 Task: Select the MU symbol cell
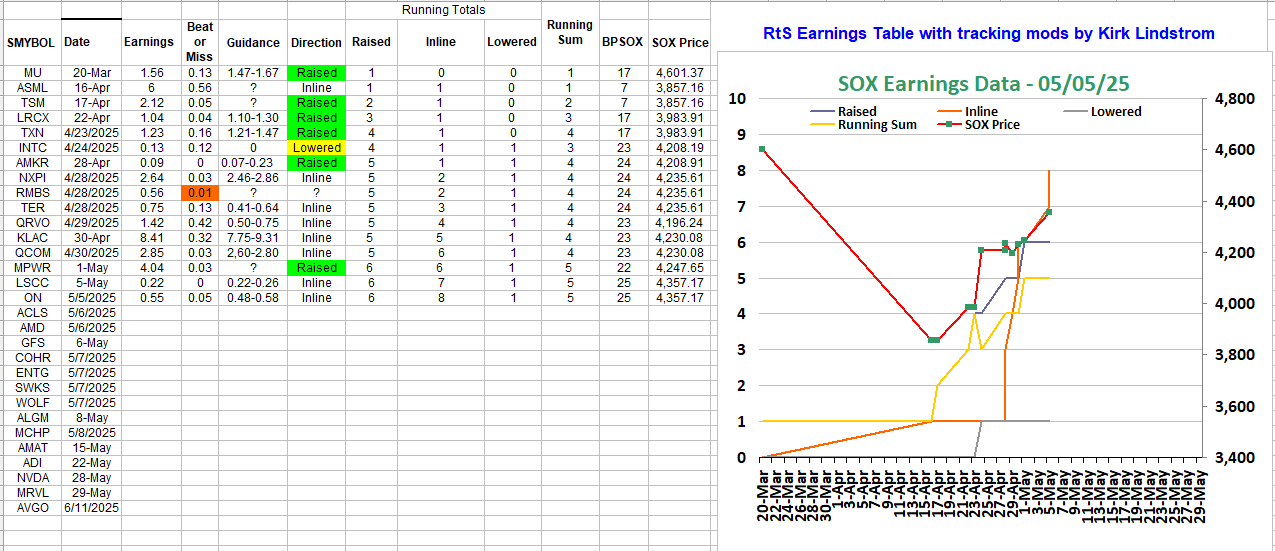point(31,73)
